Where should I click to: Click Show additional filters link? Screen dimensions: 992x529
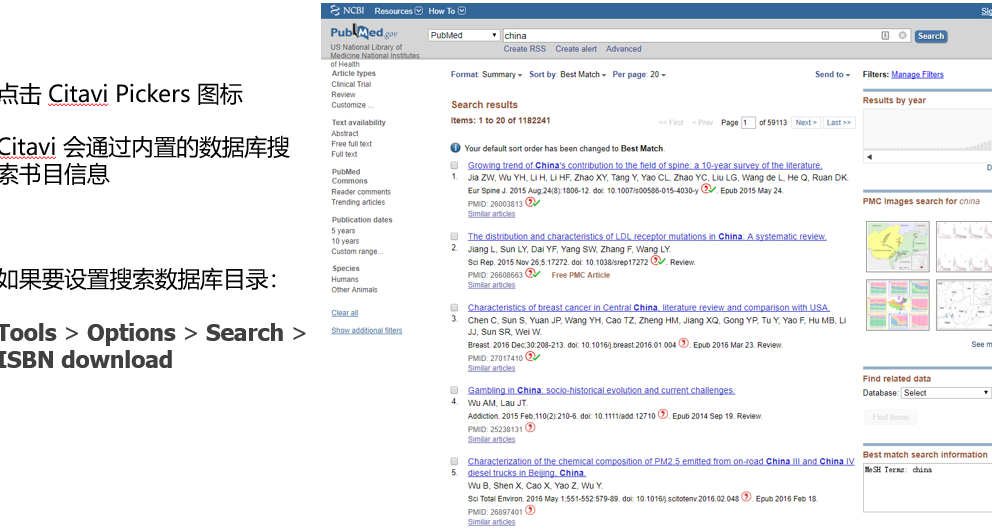click(367, 330)
